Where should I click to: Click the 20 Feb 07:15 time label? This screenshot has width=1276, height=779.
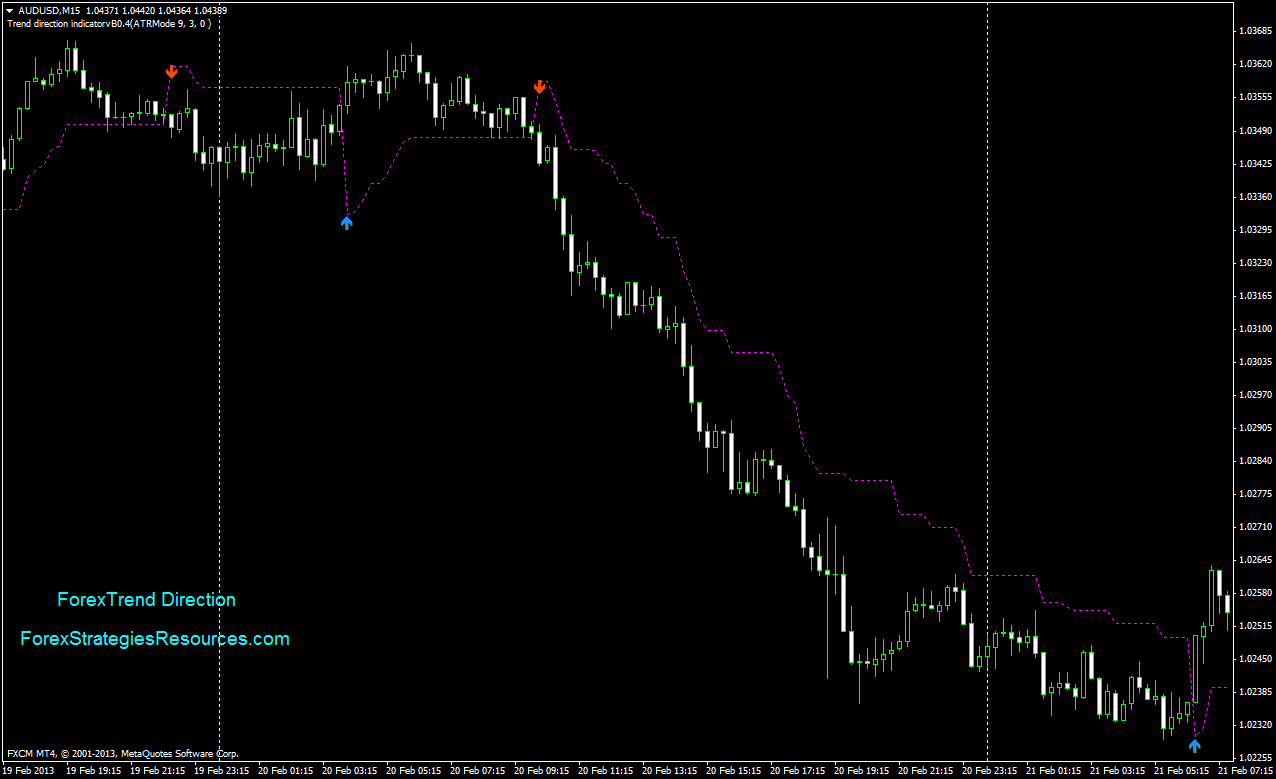[x=478, y=771]
